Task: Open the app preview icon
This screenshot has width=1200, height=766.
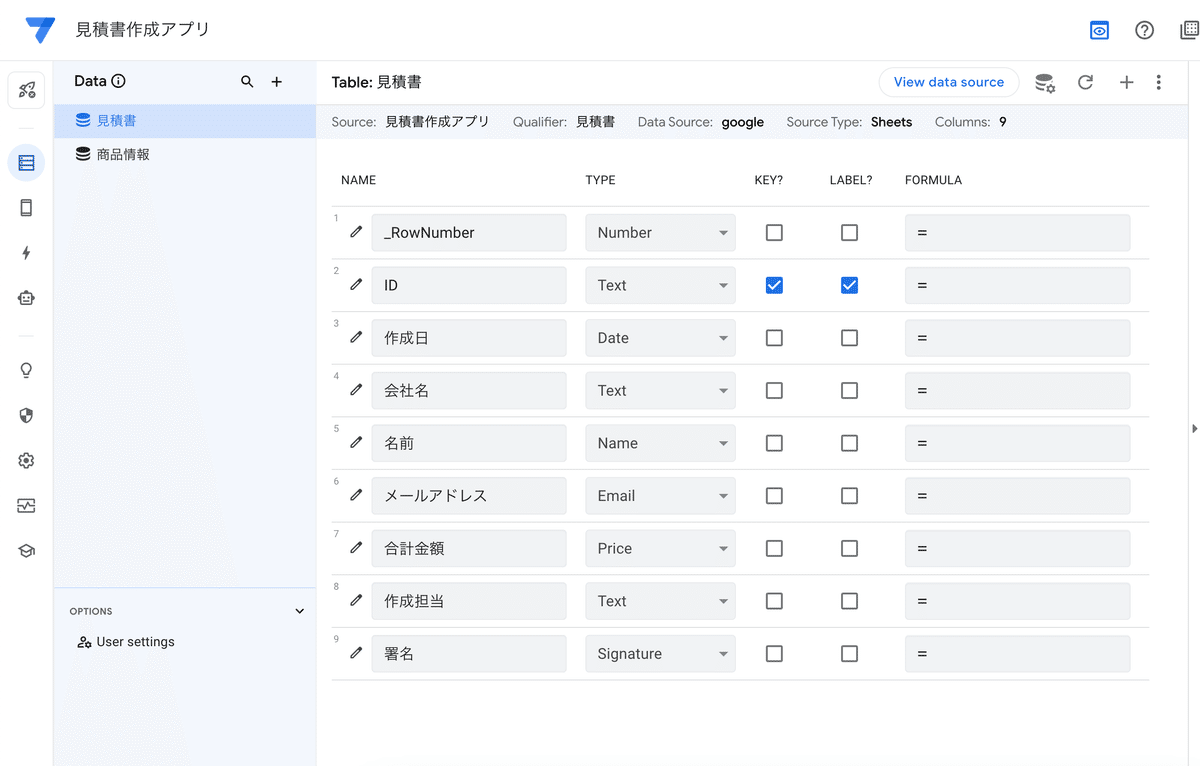Action: [1099, 30]
